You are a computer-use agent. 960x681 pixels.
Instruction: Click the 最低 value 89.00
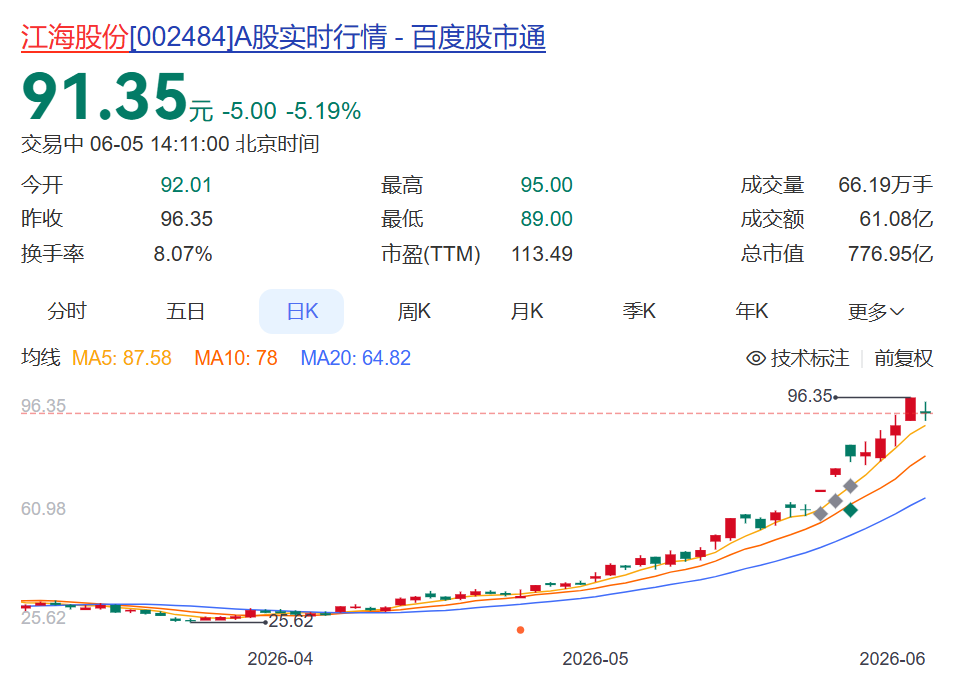tap(546, 219)
